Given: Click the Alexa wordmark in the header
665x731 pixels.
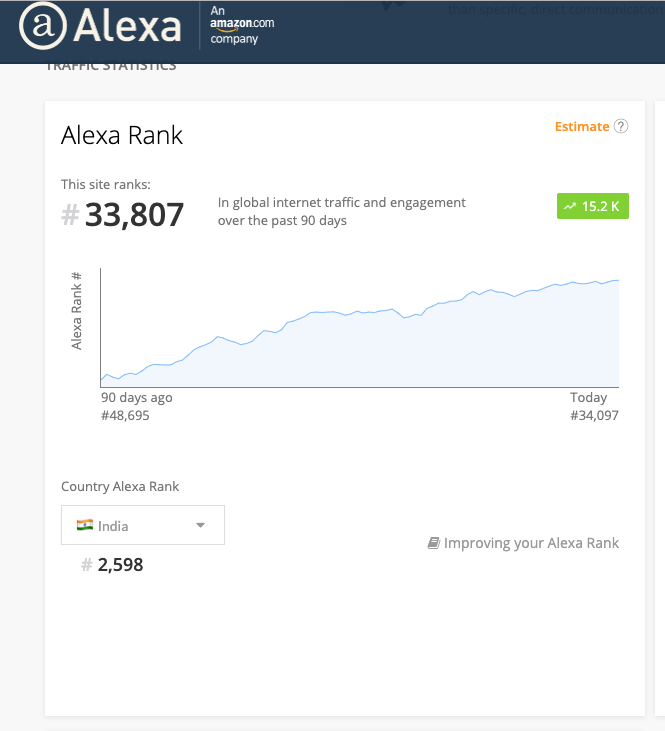Looking at the screenshot, I should pyautogui.click(x=127, y=27).
